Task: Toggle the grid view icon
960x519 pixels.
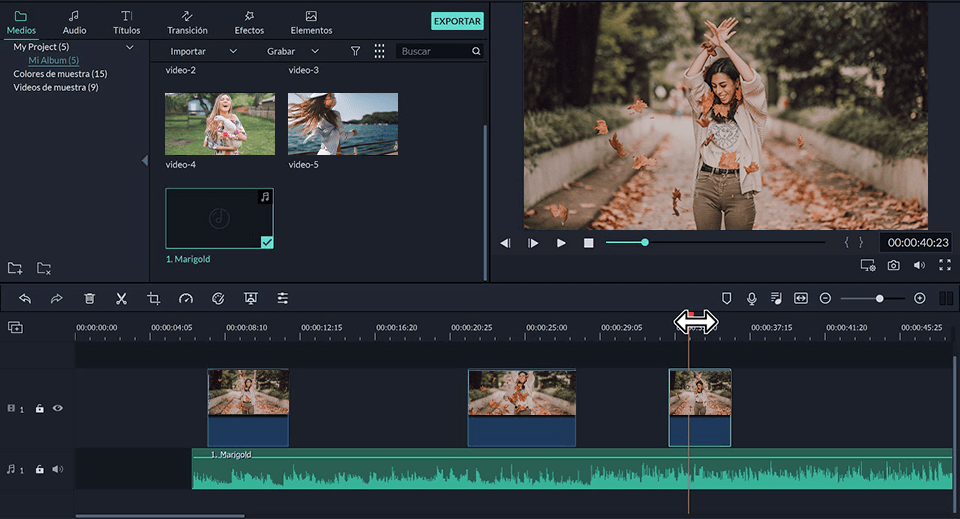Action: click(x=380, y=51)
